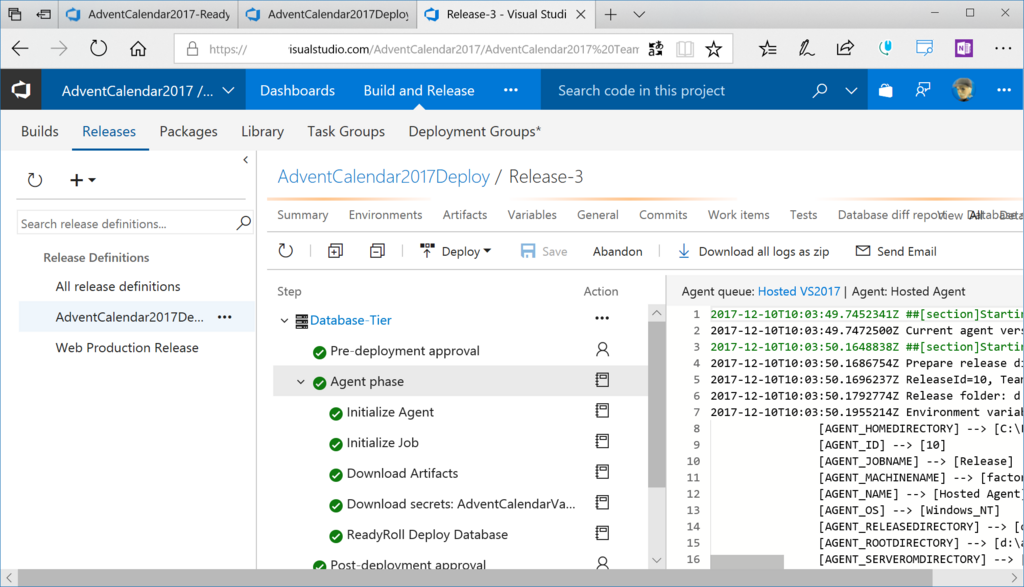Refresh the release definitions list

click(x=35, y=180)
